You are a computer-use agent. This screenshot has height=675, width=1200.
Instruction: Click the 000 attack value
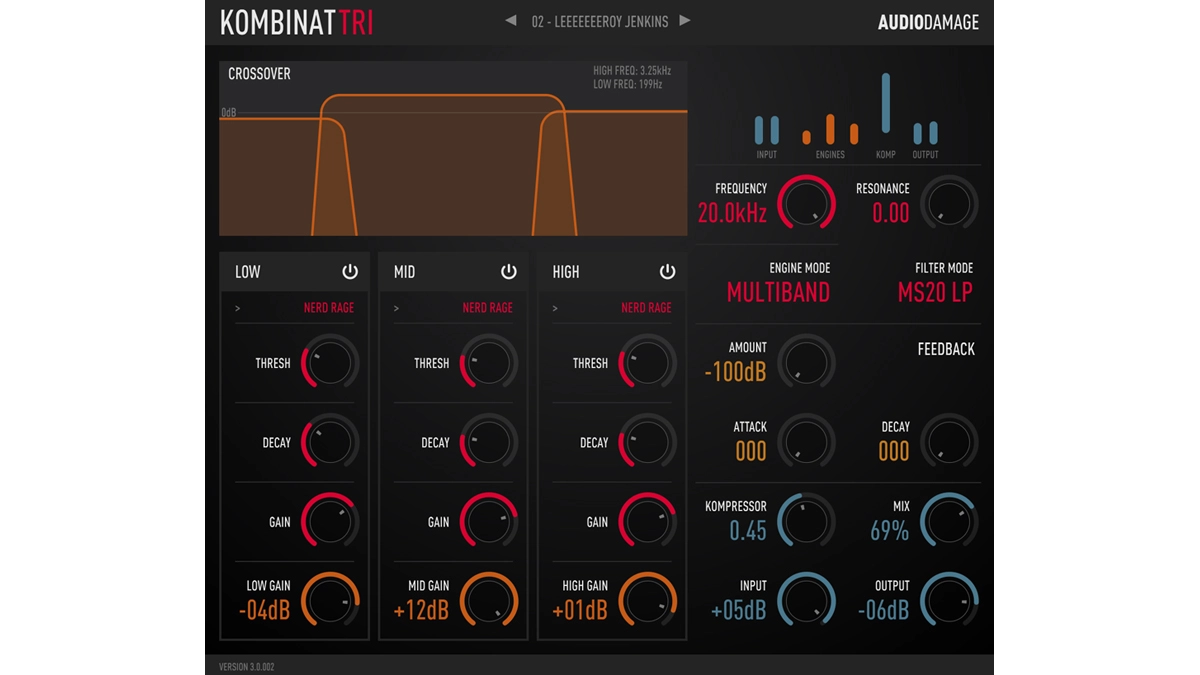point(751,451)
